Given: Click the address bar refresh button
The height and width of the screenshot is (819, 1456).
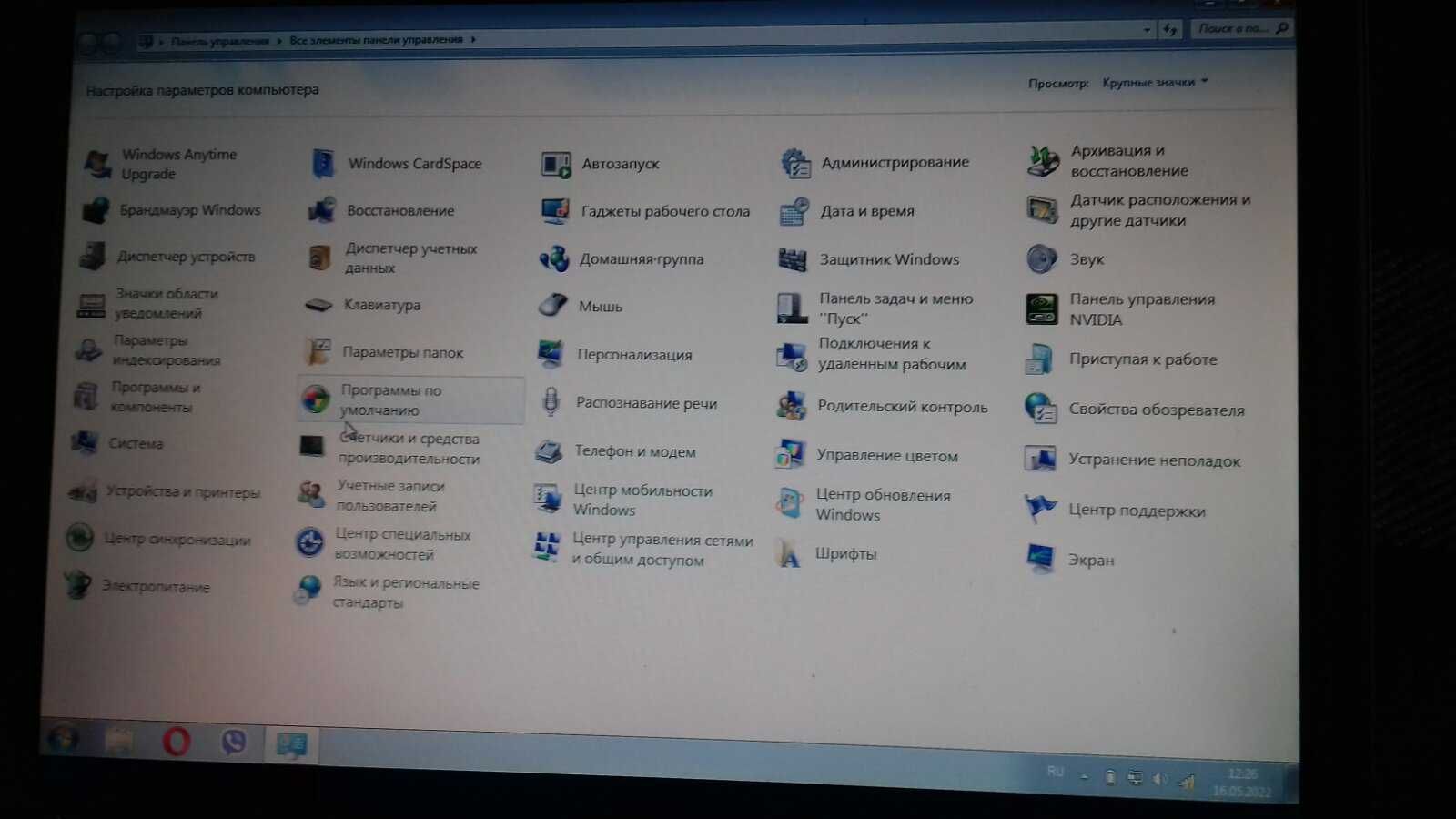Looking at the screenshot, I should pos(1170,30).
